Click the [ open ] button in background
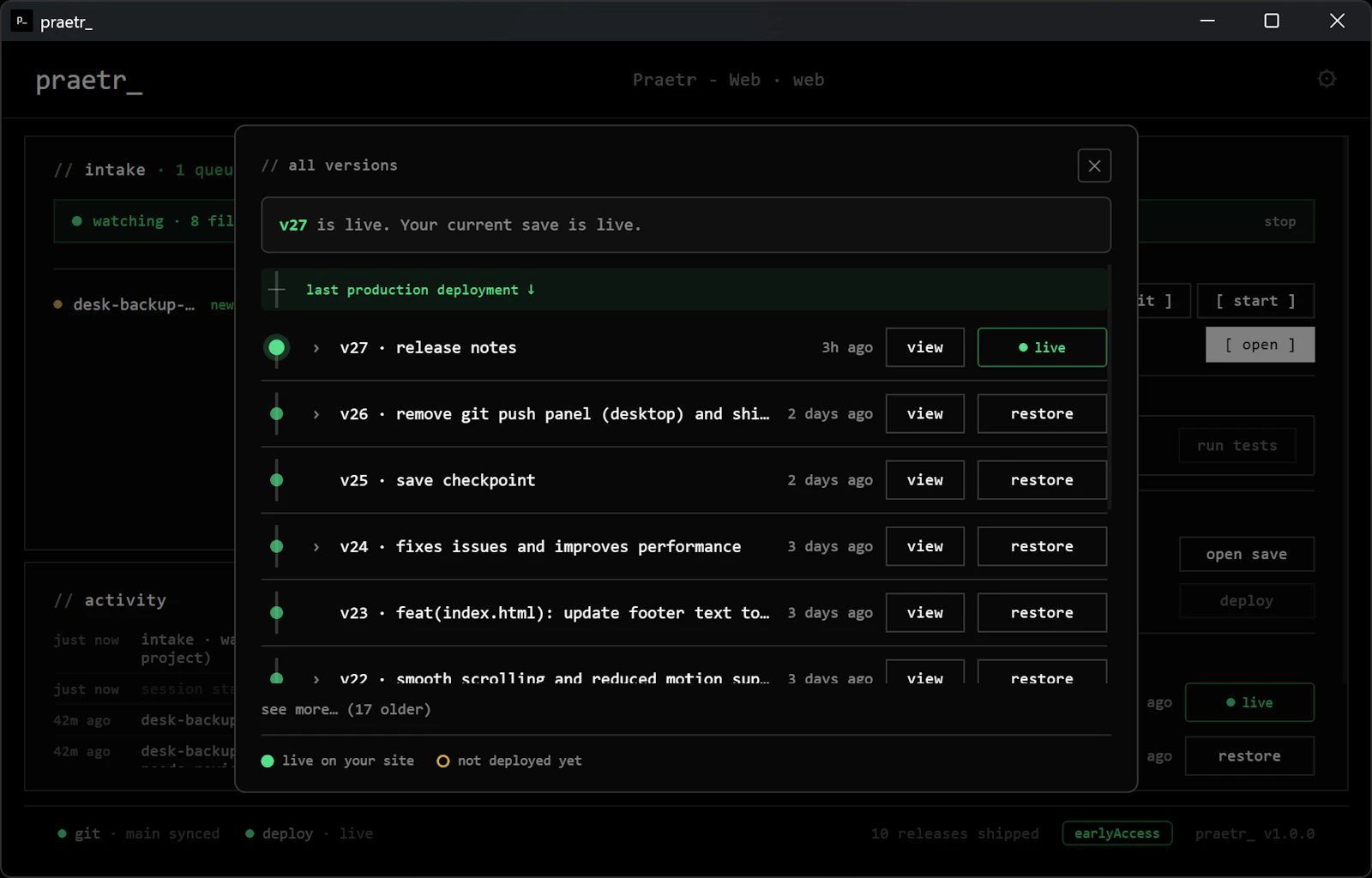 [x=1260, y=345]
